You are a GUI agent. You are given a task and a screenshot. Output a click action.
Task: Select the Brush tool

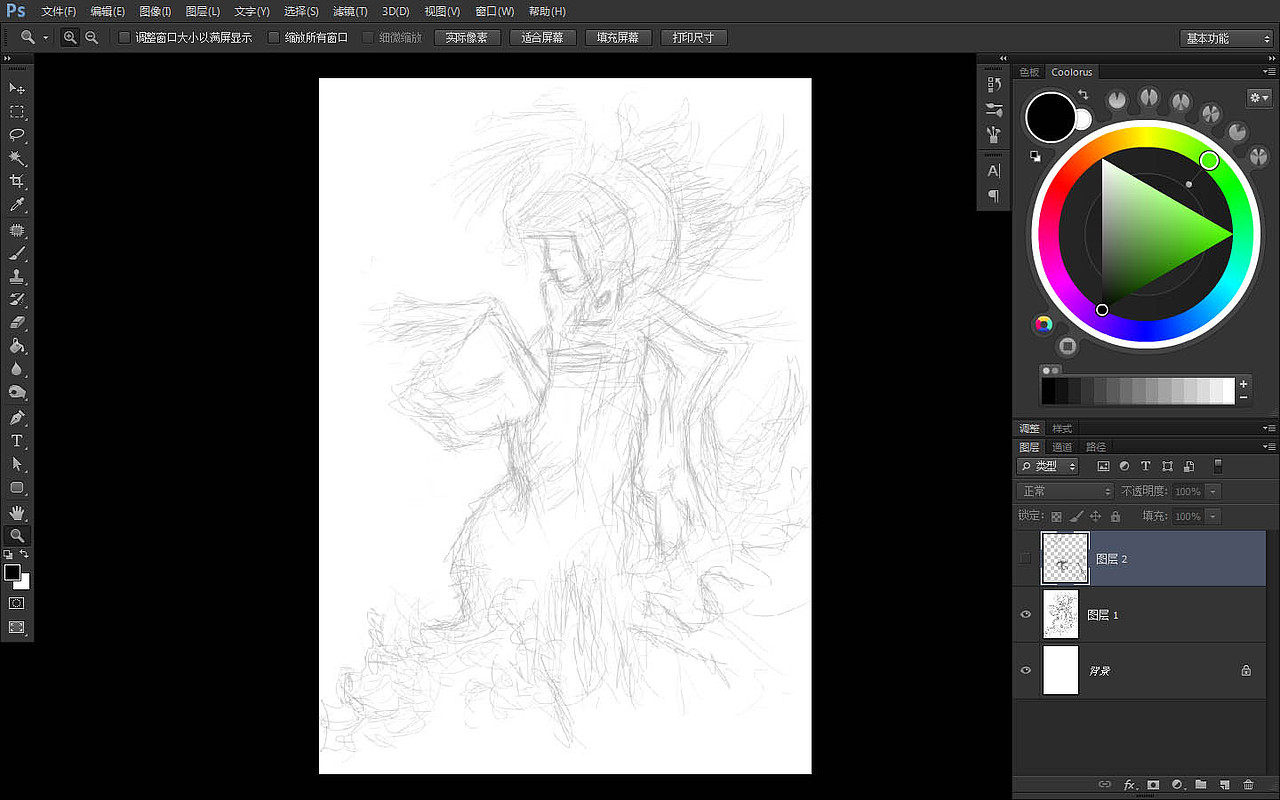(17, 253)
